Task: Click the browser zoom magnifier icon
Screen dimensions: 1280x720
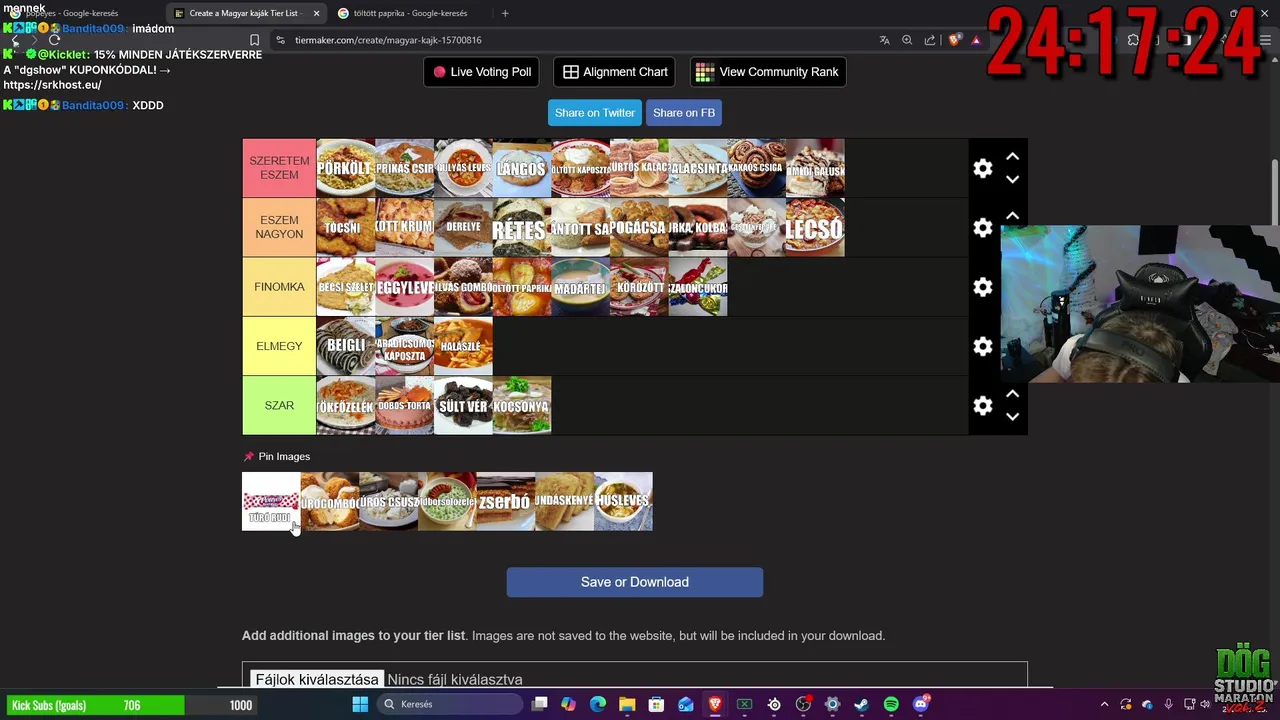Action: pos(907,40)
